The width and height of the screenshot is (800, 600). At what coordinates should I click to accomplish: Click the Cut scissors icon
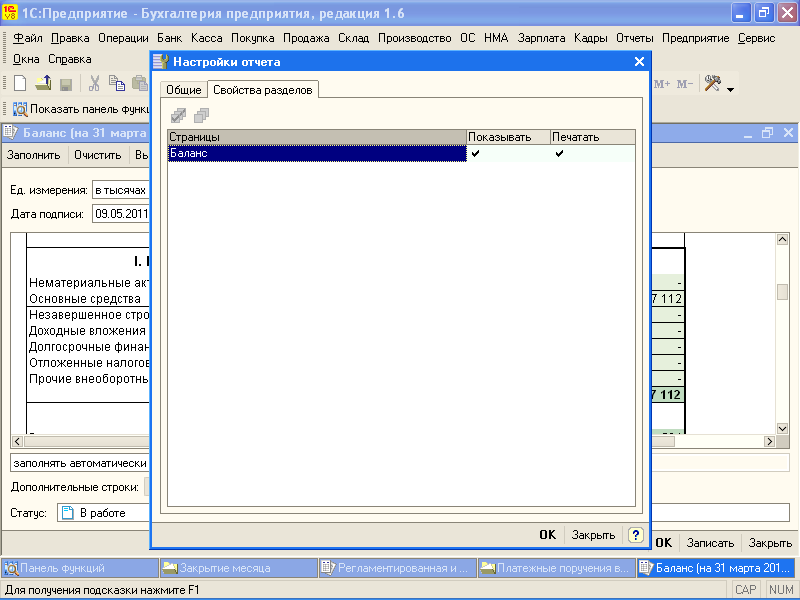point(94,83)
